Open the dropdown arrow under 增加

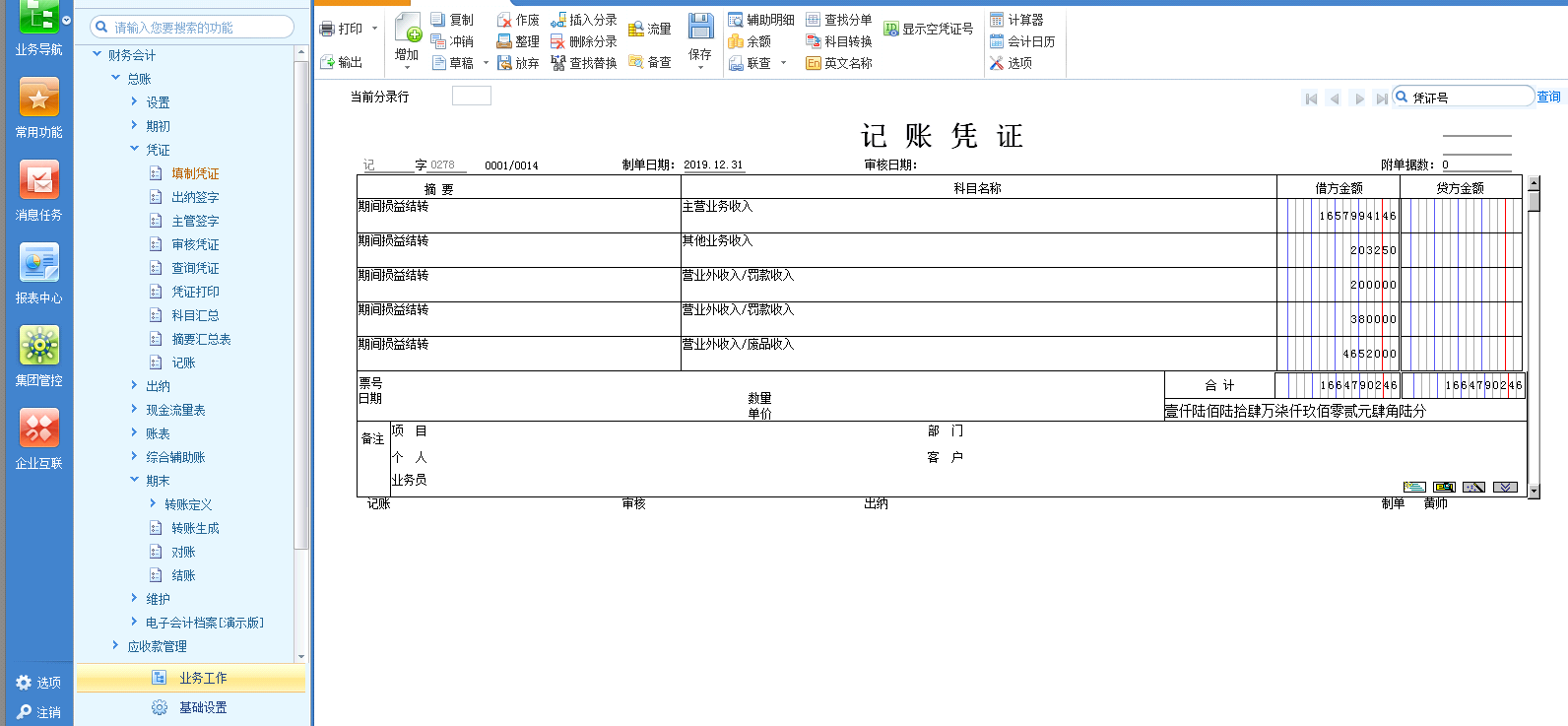click(x=407, y=68)
